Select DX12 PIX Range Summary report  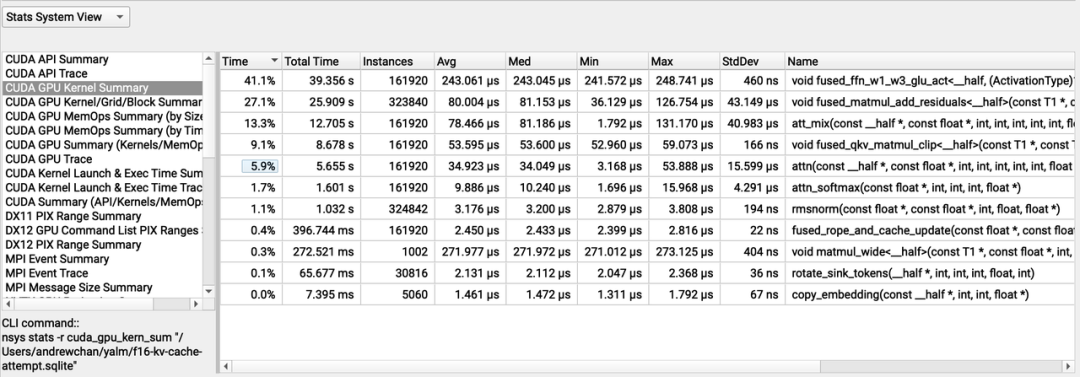pyautogui.click(x=74, y=245)
